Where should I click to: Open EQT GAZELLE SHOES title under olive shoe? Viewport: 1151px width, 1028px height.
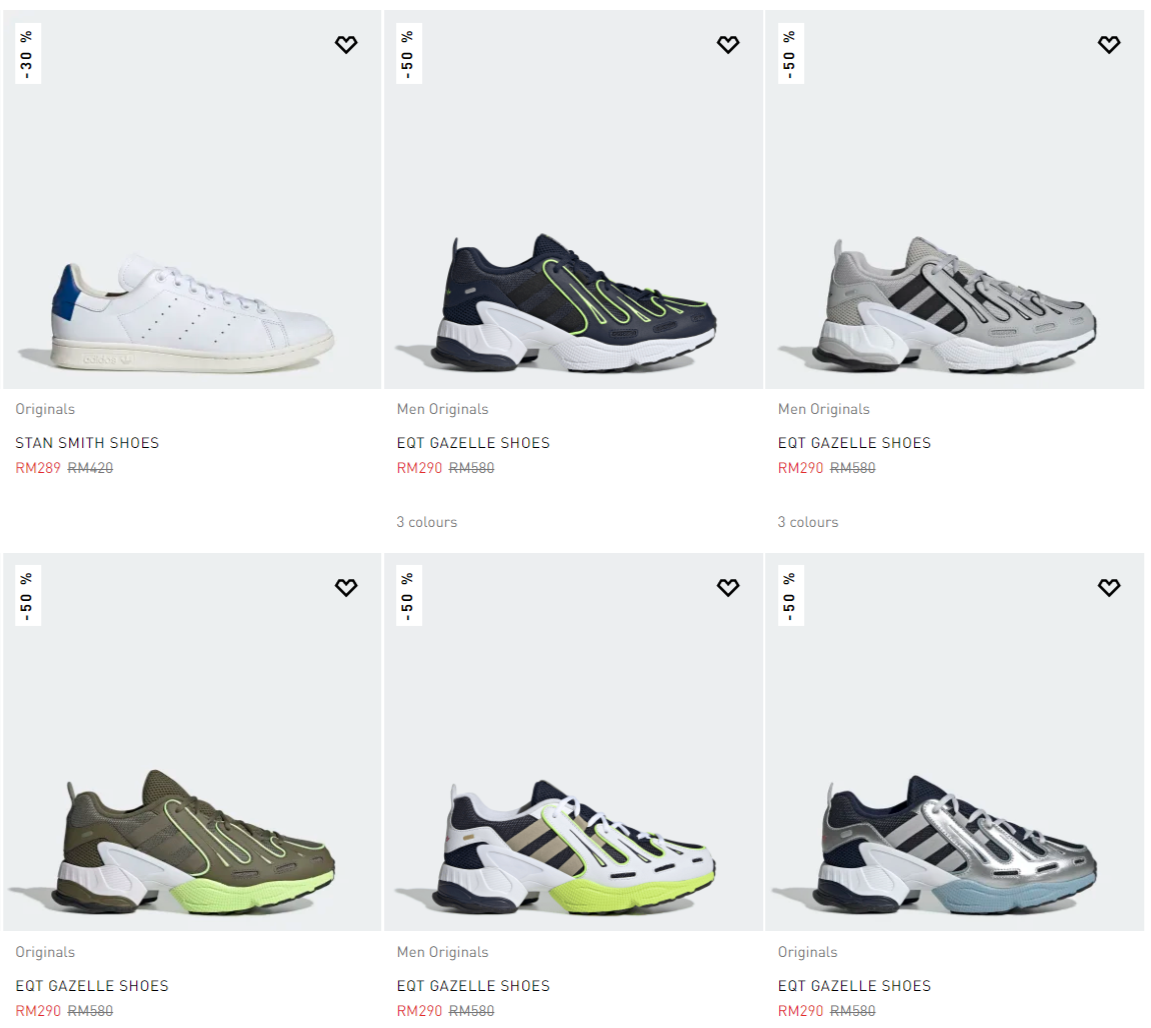pos(92,985)
